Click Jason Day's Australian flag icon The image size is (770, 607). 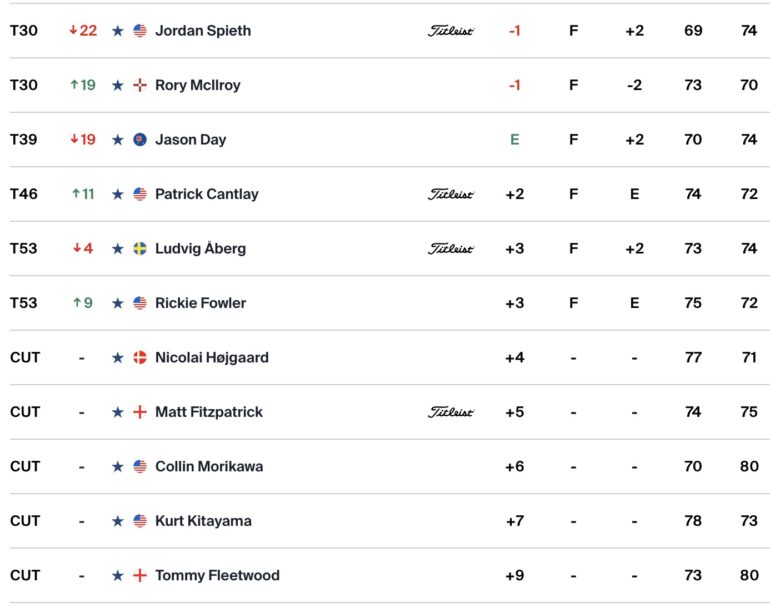[140, 140]
